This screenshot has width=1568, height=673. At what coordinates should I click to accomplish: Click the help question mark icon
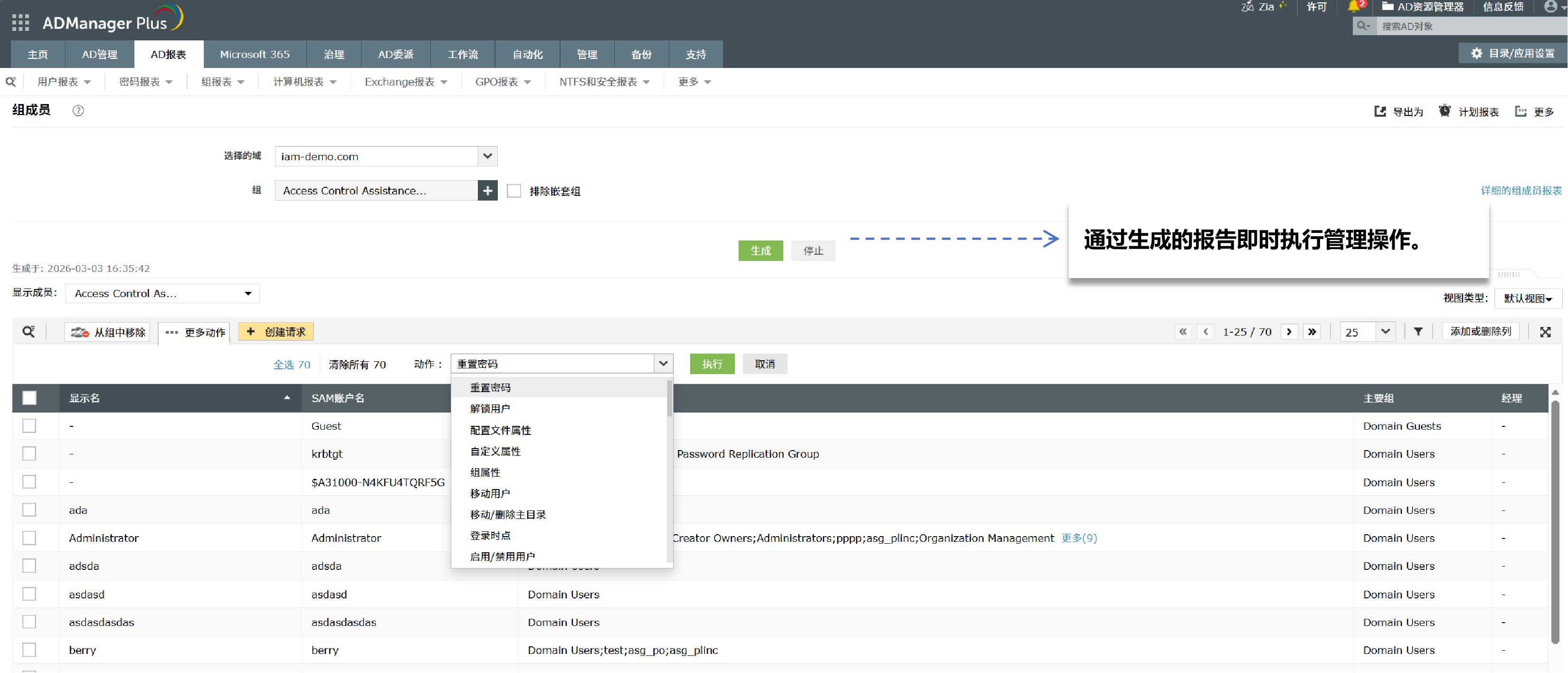[x=78, y=111]
